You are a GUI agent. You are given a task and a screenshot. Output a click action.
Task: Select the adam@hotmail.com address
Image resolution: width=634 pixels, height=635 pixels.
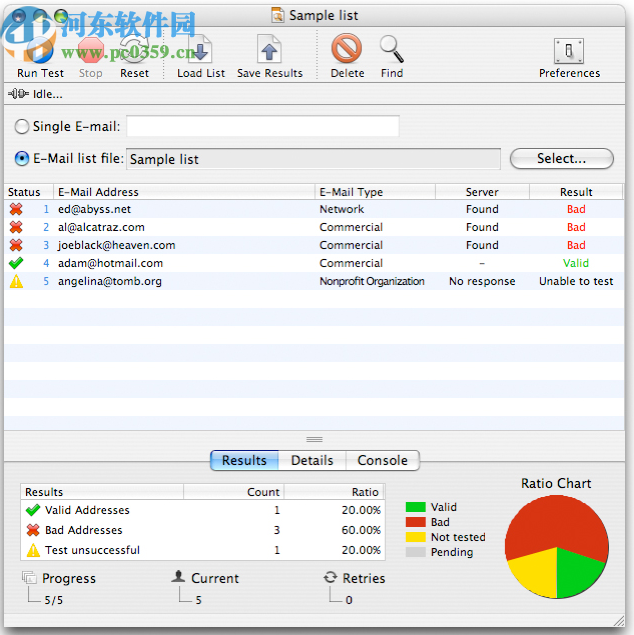point(111,263)
